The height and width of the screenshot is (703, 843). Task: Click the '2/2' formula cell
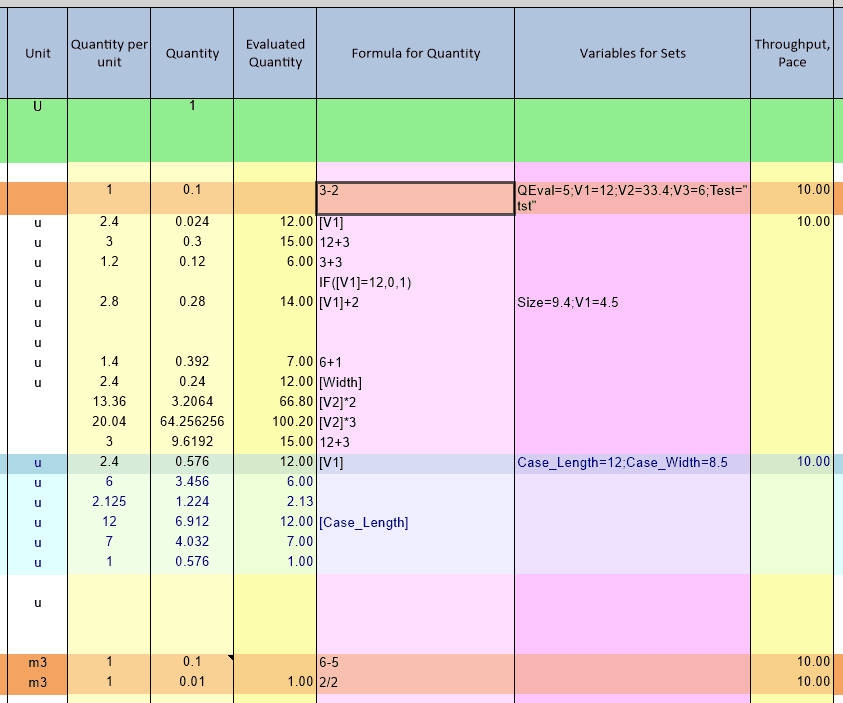tap(415, 682)
